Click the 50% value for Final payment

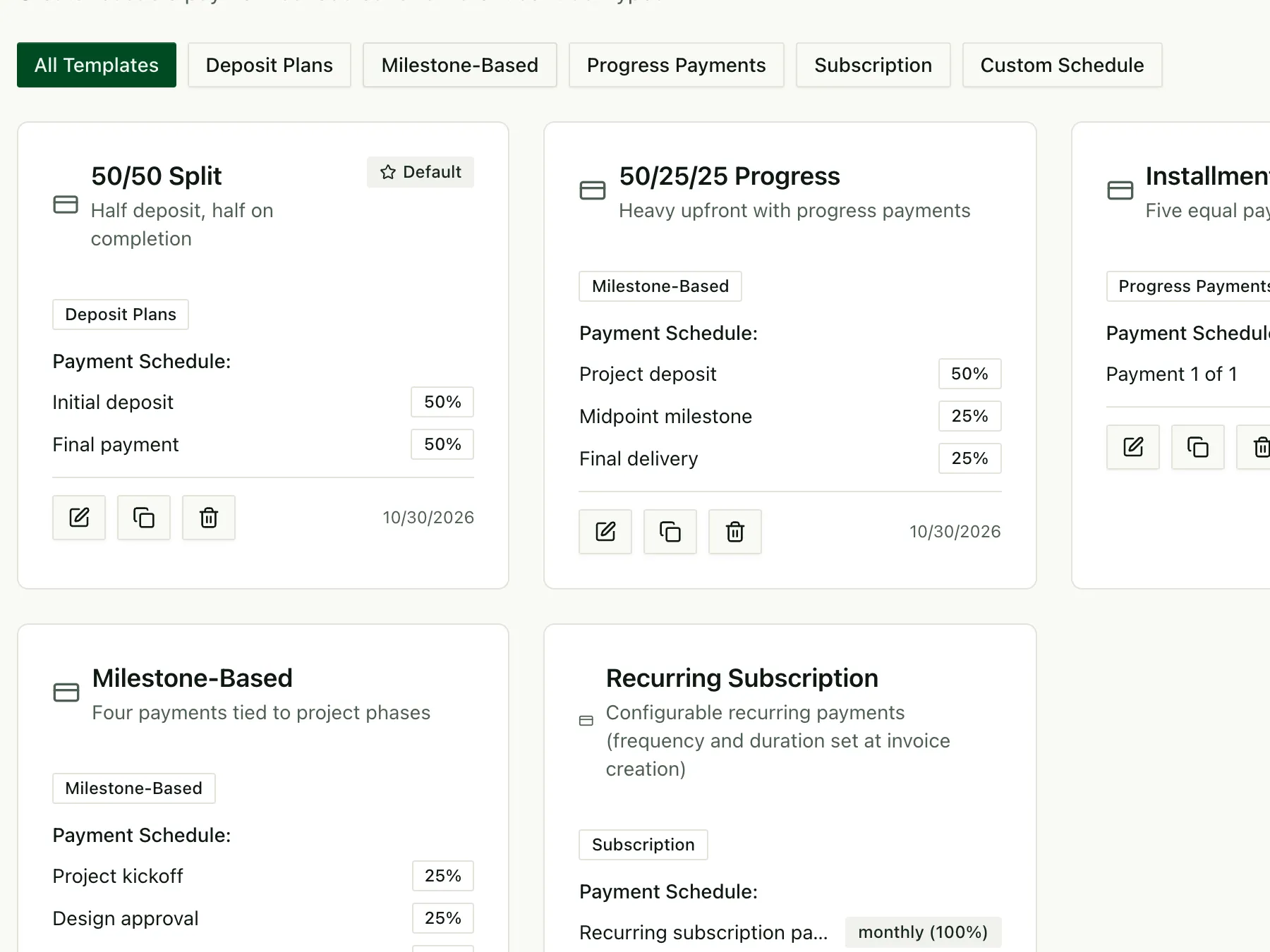pos(442,444)
